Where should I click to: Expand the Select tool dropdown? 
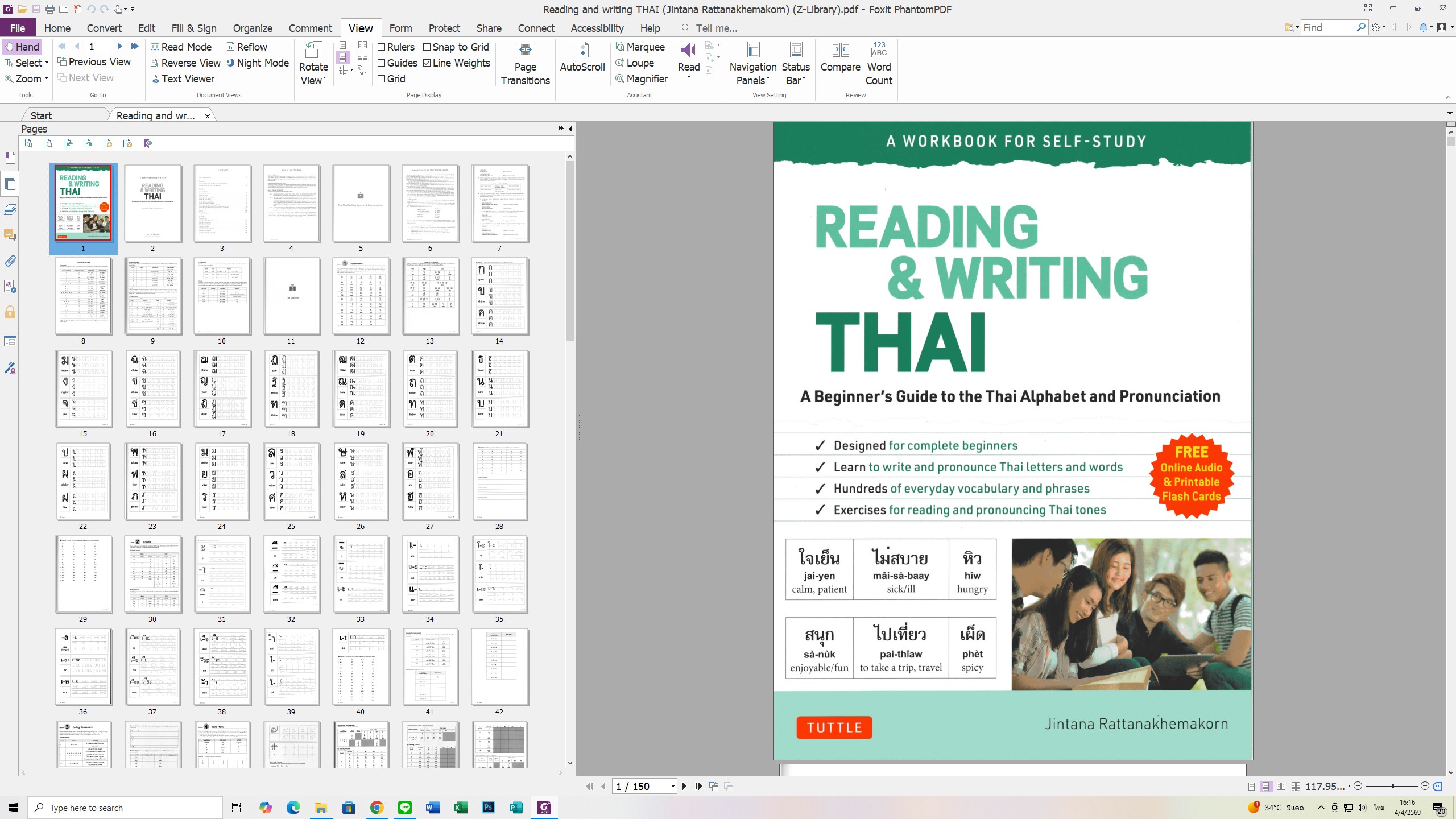(47, 63)
